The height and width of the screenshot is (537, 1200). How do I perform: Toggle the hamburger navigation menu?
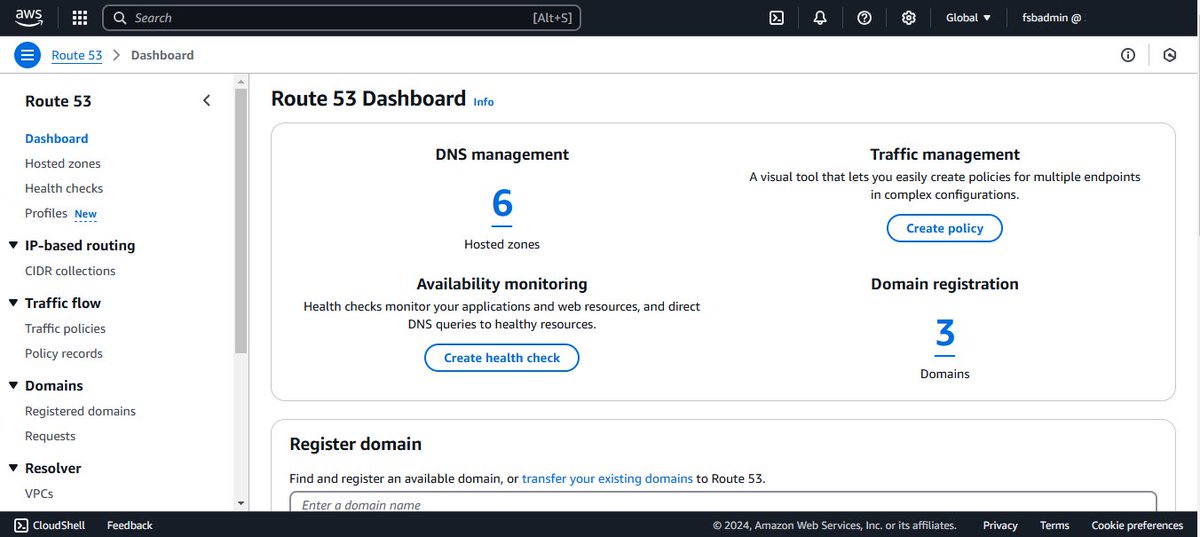[x=27, y=55]
